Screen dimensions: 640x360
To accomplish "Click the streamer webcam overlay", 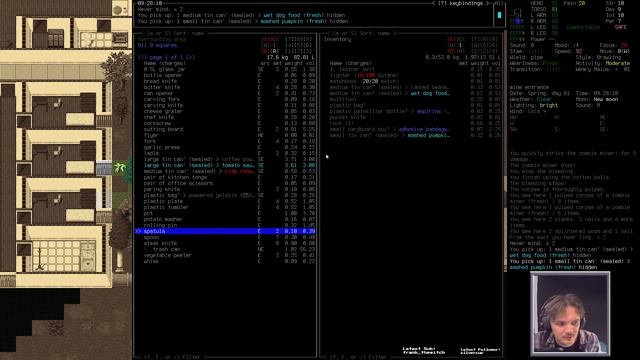I will (570, 313).
